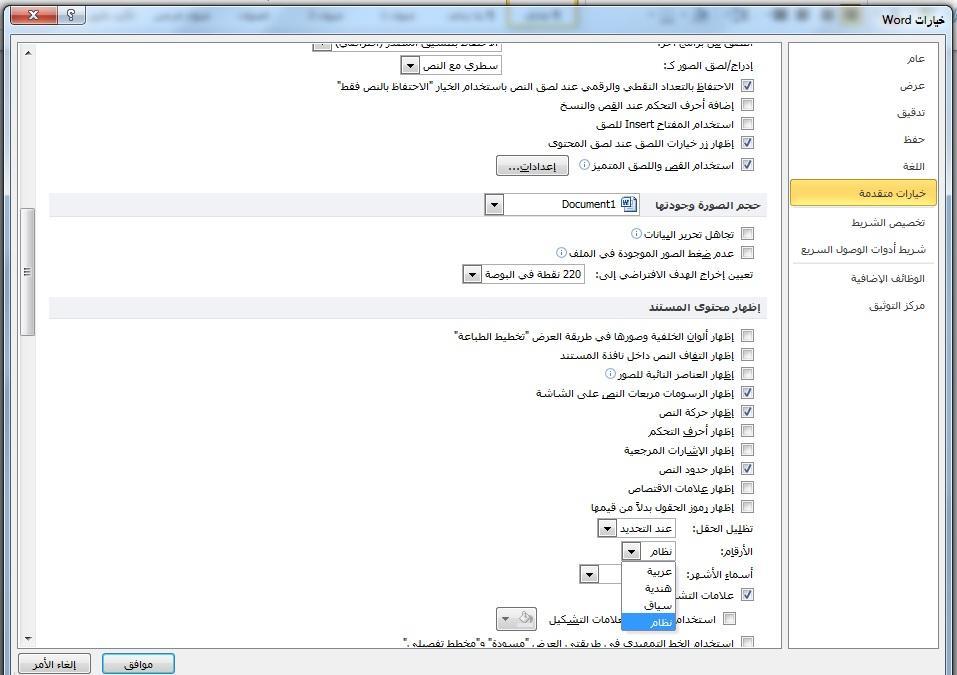Enable إظهار ألوان الخلفية وصورها checkbox

pos(747,336)
